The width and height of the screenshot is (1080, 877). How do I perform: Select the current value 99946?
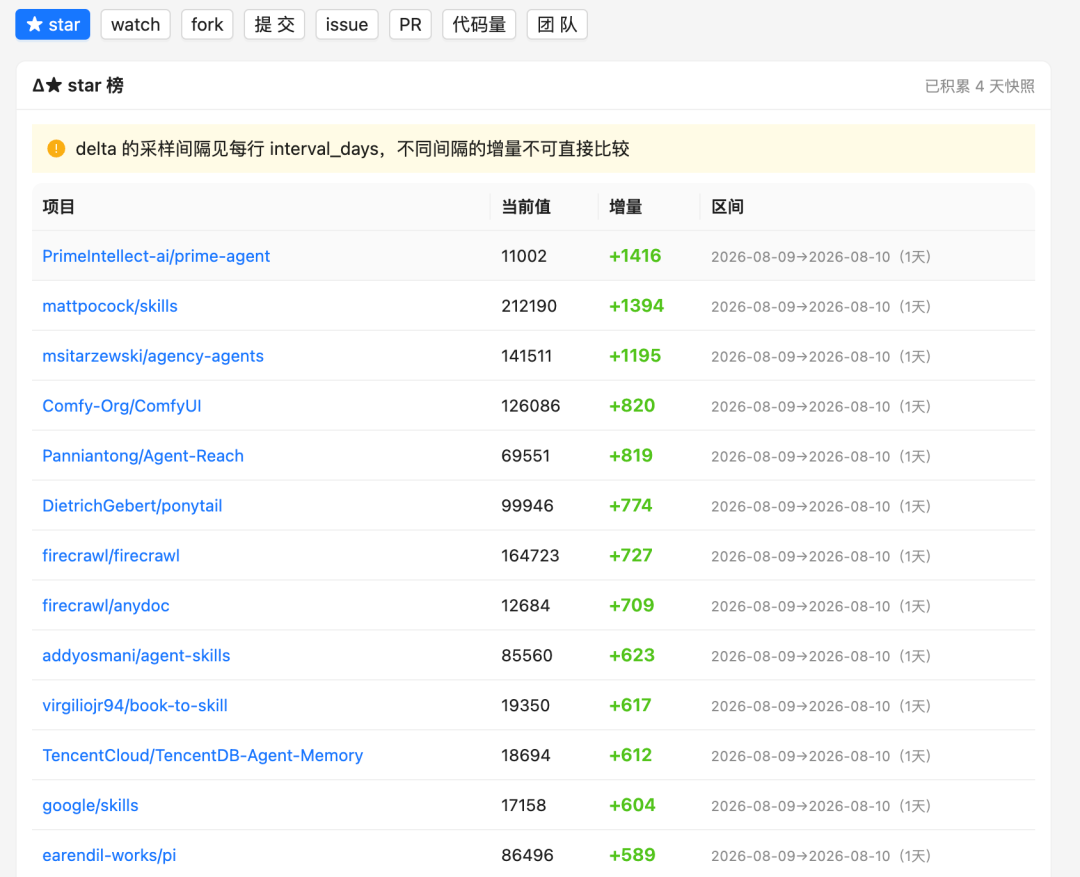click(x=528, y=506)
